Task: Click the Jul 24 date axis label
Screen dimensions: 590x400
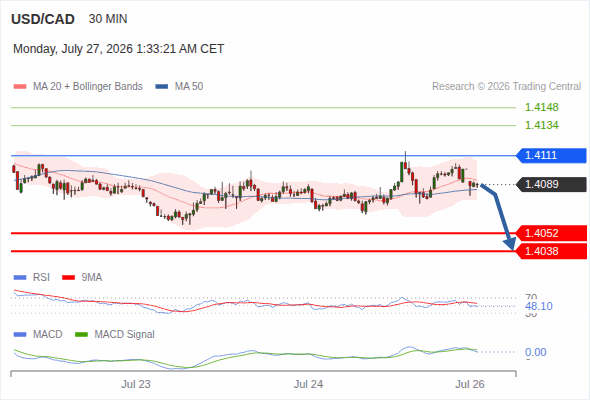Action: 308,385
